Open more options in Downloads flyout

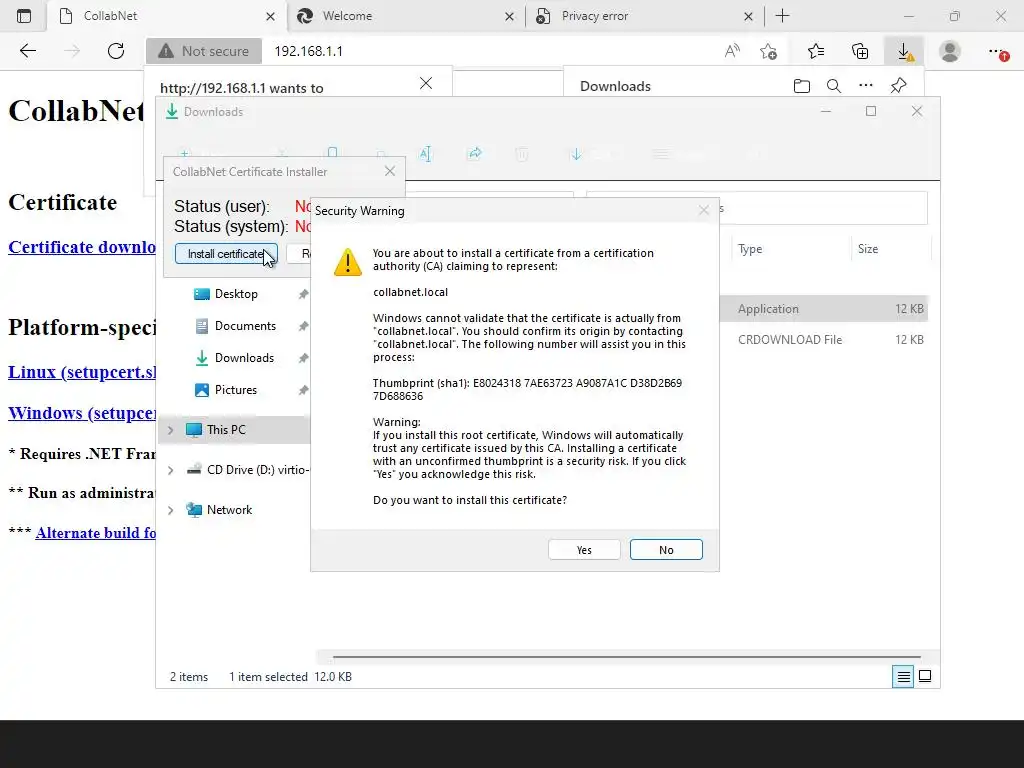[x=866, y=86]
